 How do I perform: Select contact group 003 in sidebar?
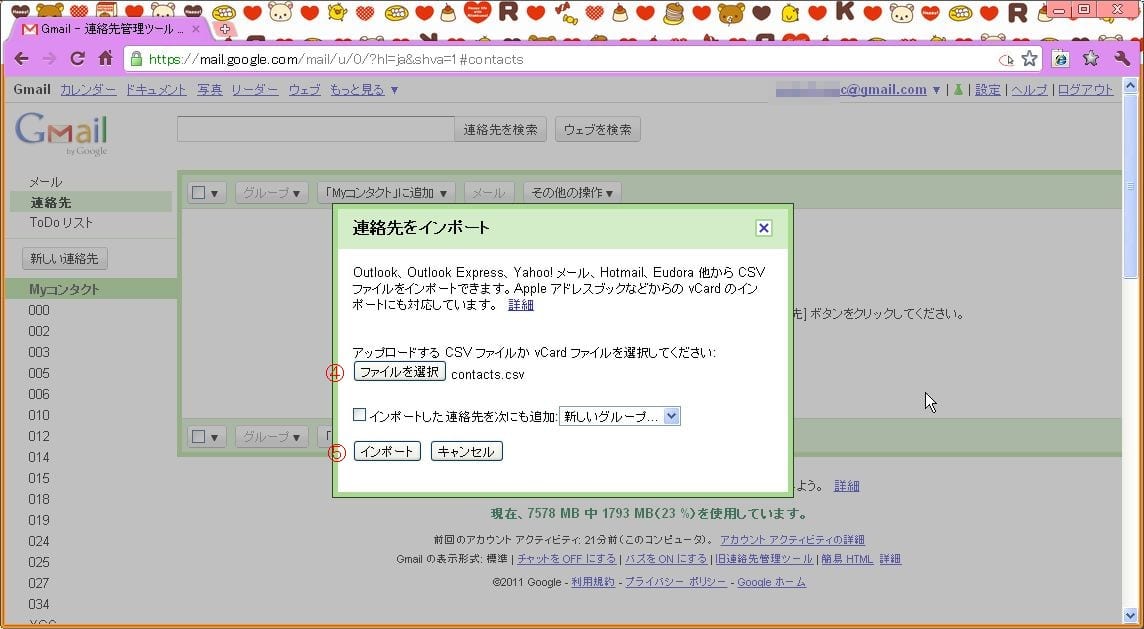(x=39, y=352)
